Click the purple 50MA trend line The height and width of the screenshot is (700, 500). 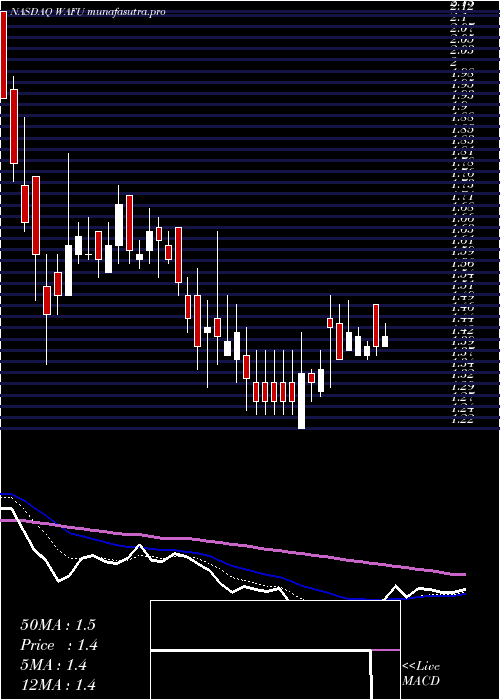[x=233, y=545]
